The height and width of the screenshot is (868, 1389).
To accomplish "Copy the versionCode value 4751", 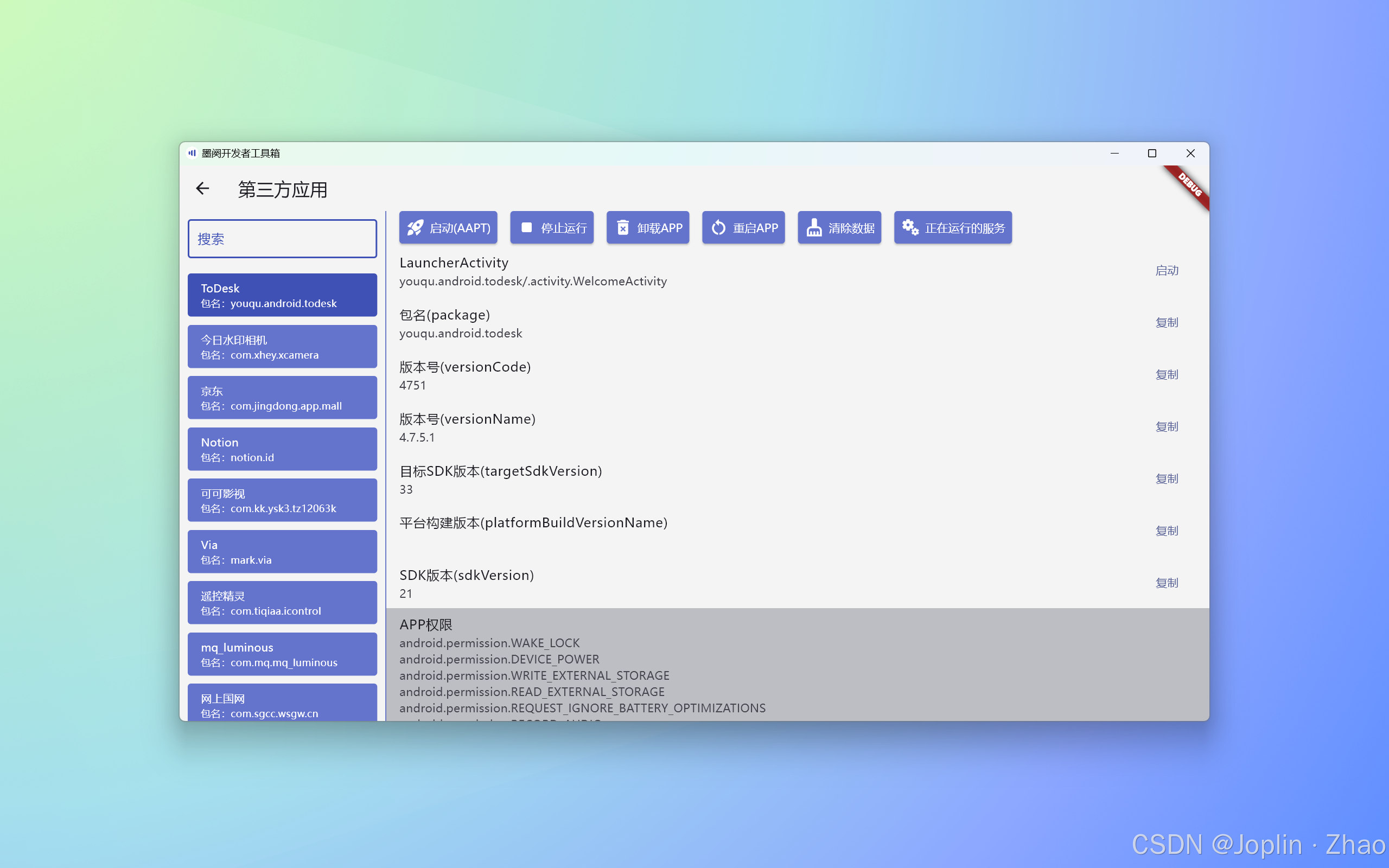I will coord(1167,375).
